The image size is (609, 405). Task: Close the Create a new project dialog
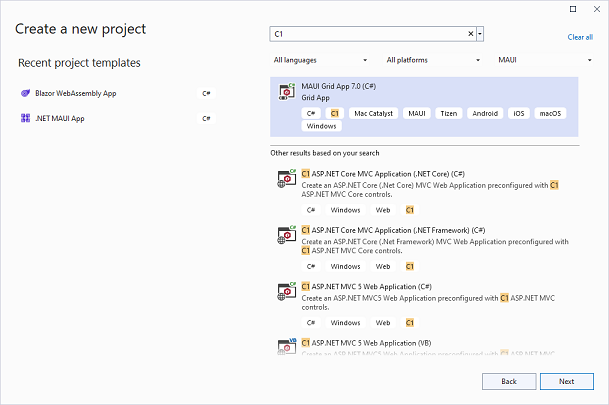pos(596,8)
